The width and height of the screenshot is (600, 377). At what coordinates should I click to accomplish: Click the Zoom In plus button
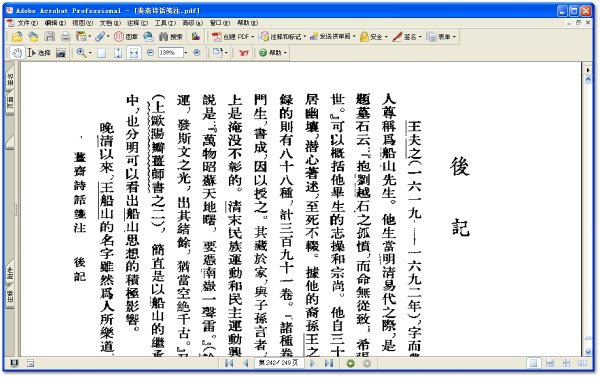click(197, 53)
